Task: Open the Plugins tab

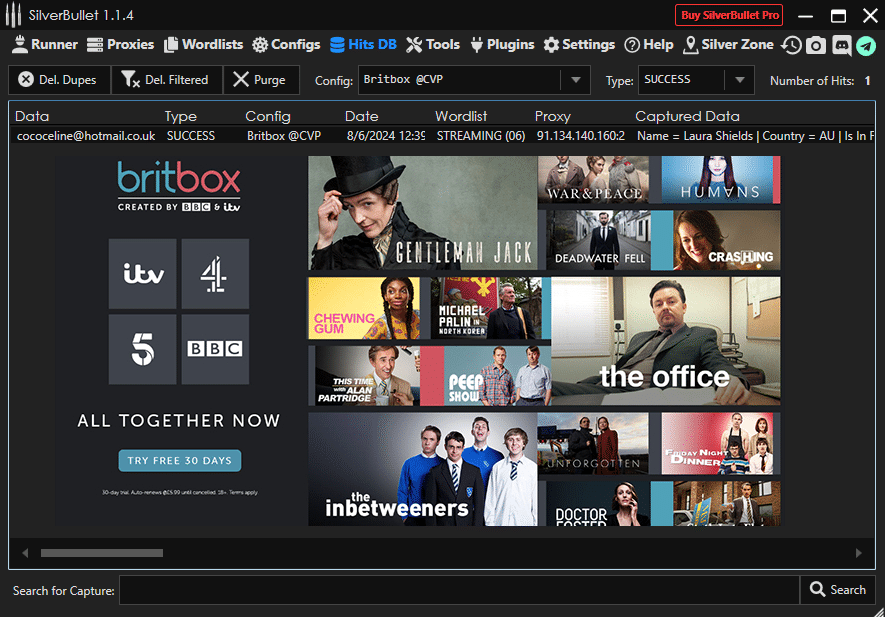Action: tap(502, 45)
